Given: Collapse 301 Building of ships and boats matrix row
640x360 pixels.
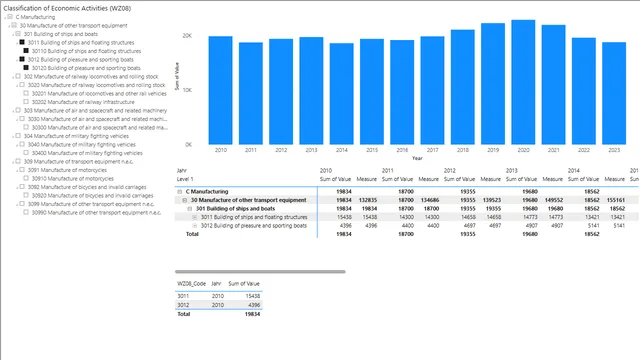Looking at the screenshot, I should point(189,209).
